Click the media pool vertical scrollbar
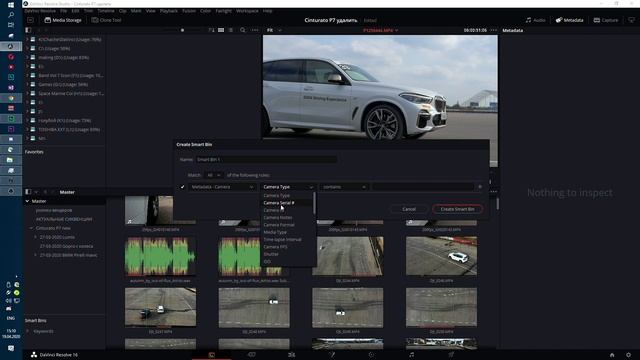The height and width of the screenshot is (360, 640). 498,204
